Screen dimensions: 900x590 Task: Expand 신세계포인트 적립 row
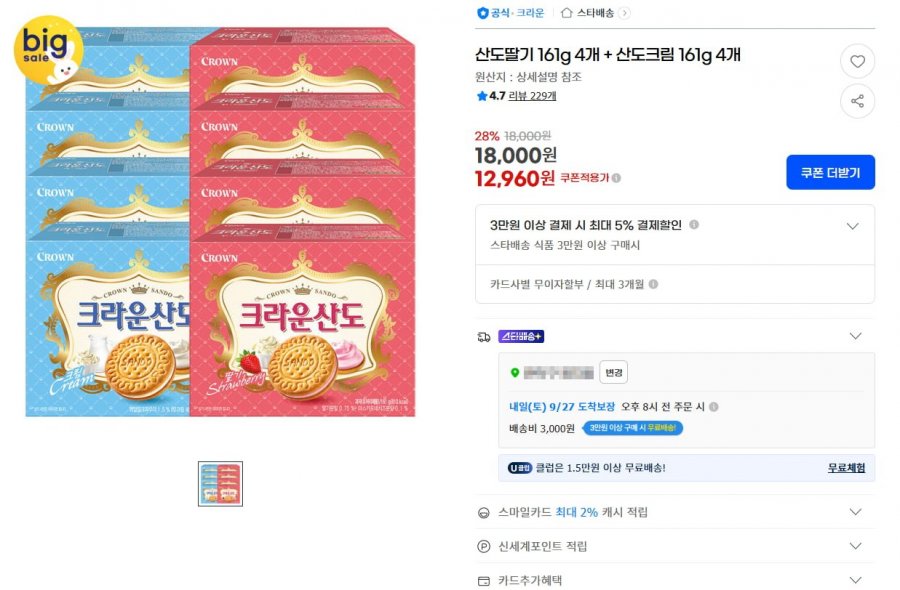click(855, 546)
